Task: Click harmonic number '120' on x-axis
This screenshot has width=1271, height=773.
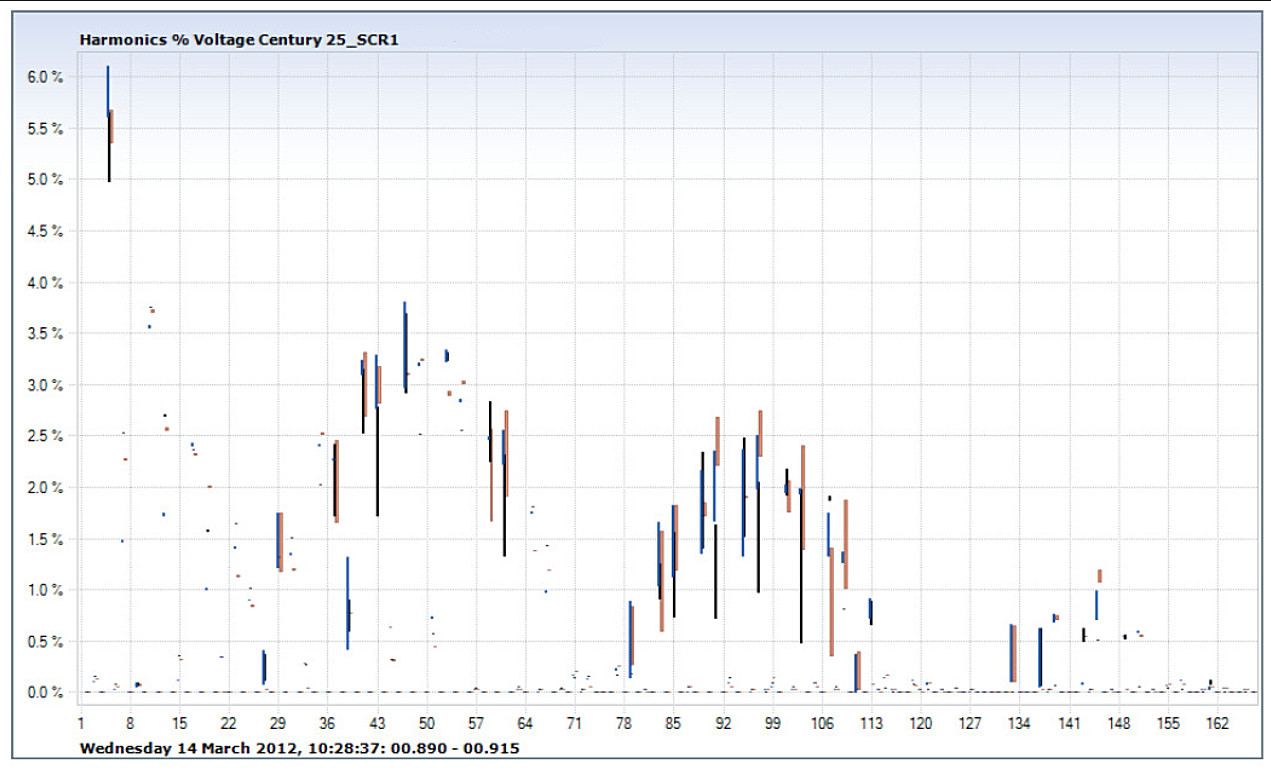Action: click(922, 722)
